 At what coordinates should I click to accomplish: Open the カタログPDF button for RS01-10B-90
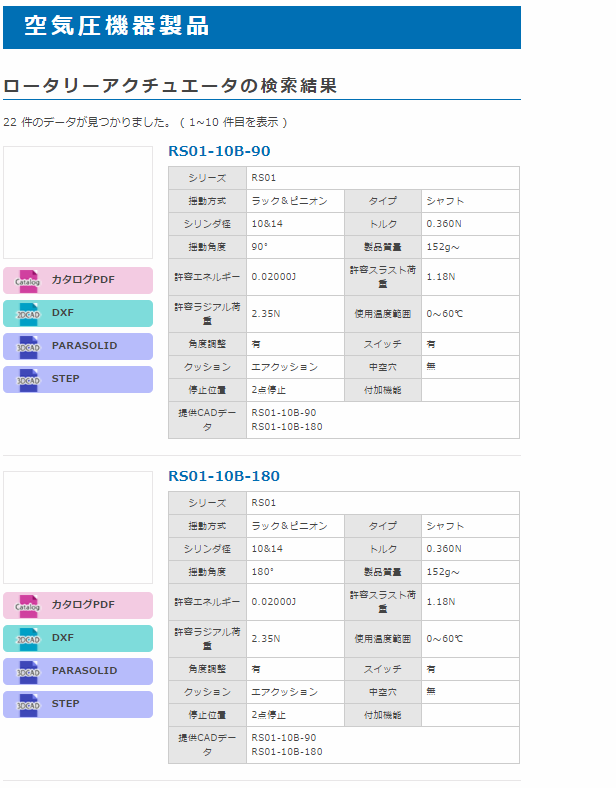pyautogui.click(x=84, y=280)
